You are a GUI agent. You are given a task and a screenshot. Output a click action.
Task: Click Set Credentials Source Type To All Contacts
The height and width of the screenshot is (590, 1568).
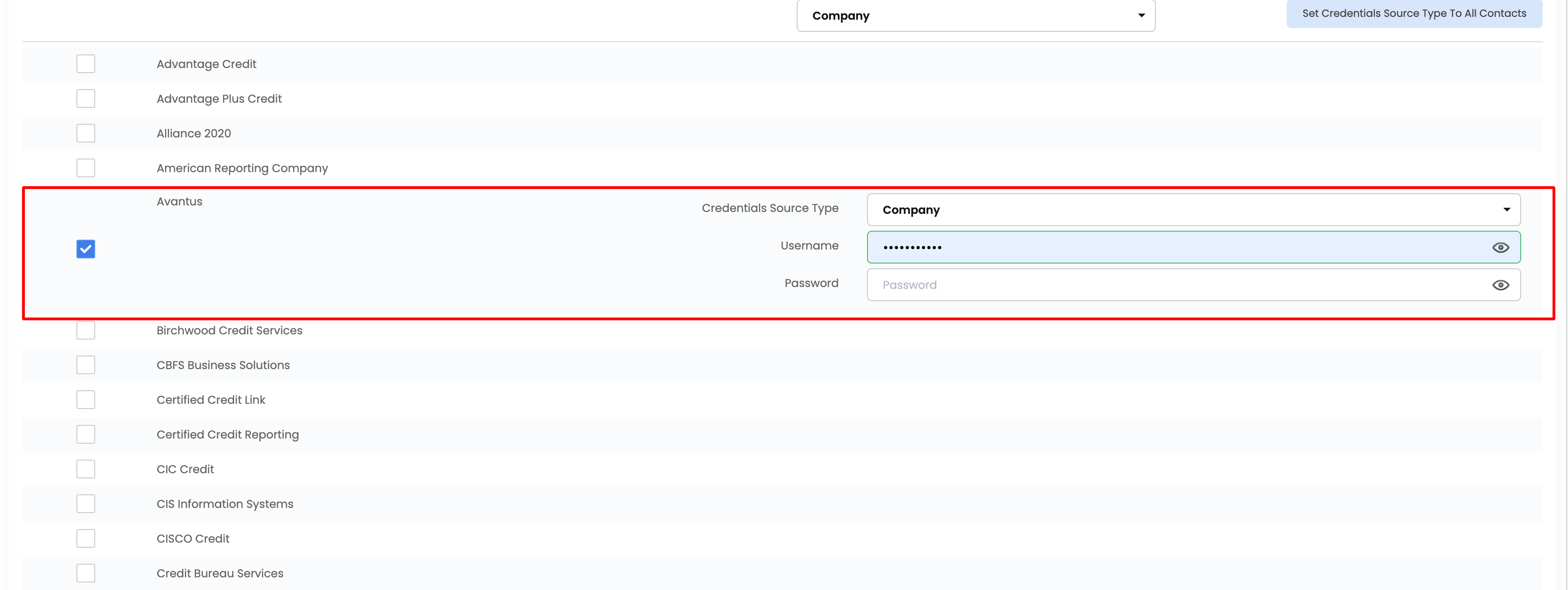coord(1413,13)
